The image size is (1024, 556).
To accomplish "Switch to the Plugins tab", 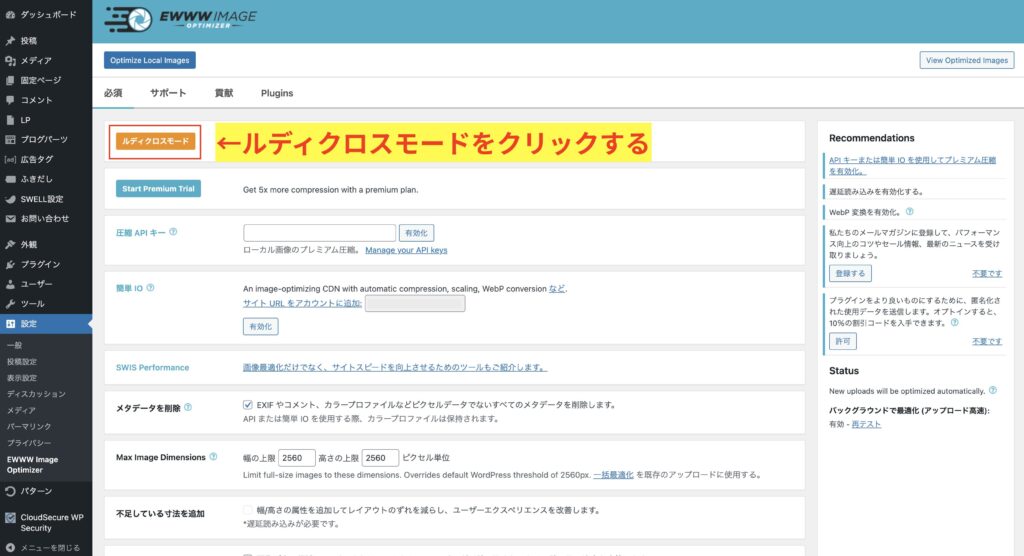I will 277,93.
